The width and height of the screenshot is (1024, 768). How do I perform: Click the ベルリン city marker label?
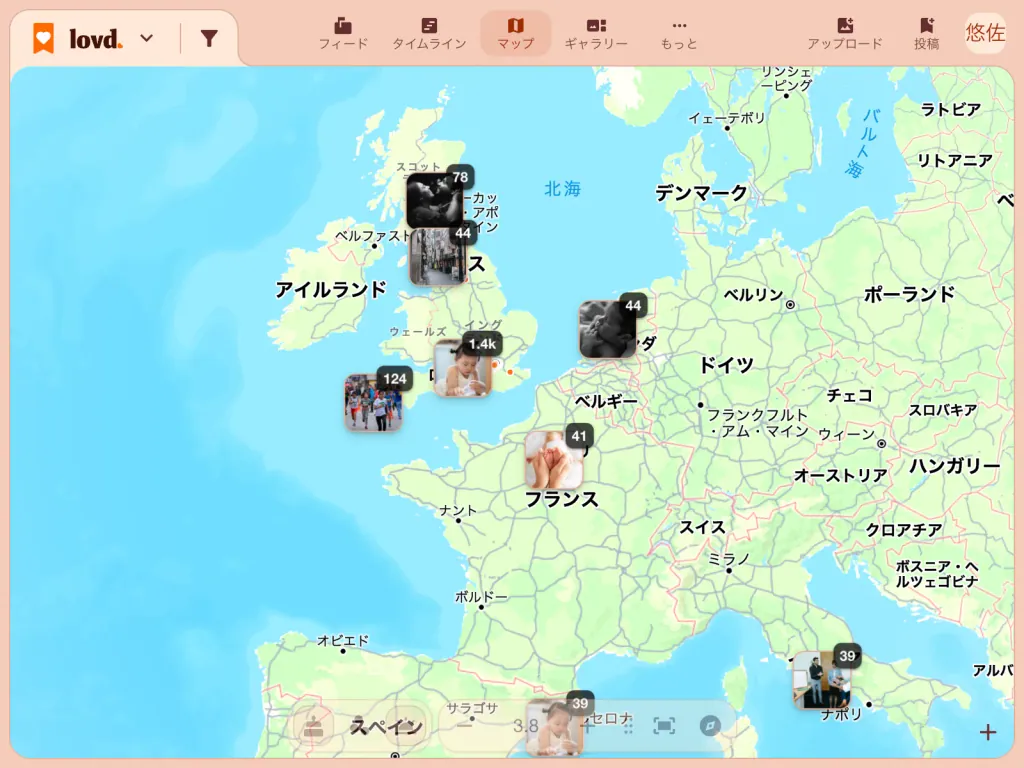coord(753,295)
